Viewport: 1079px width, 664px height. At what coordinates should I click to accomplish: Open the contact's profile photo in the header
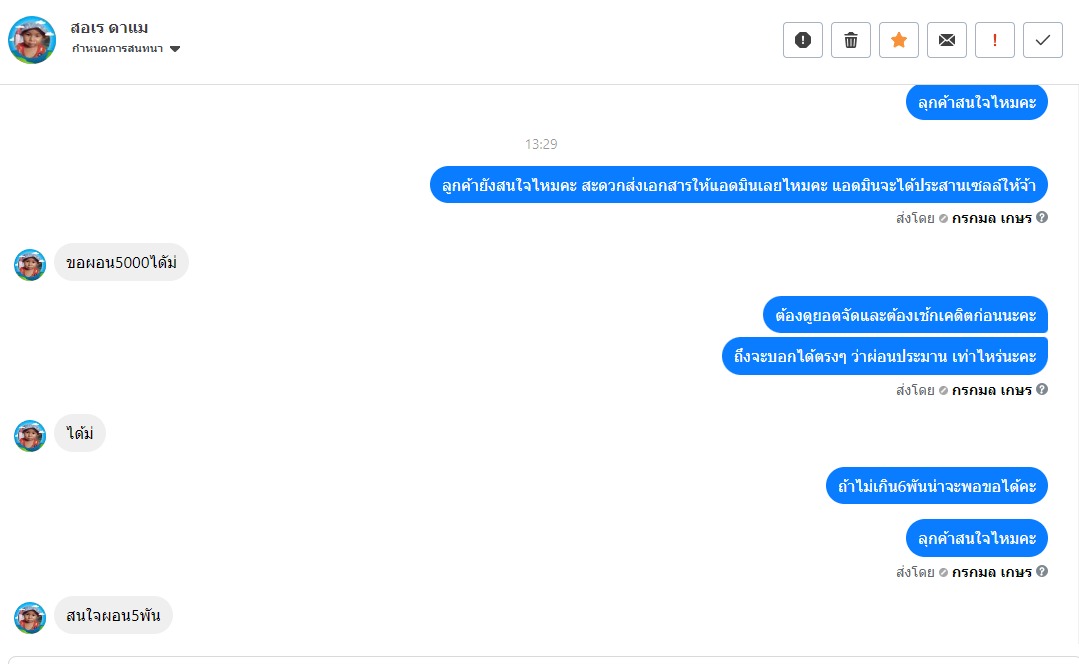(x=32, y=40)
